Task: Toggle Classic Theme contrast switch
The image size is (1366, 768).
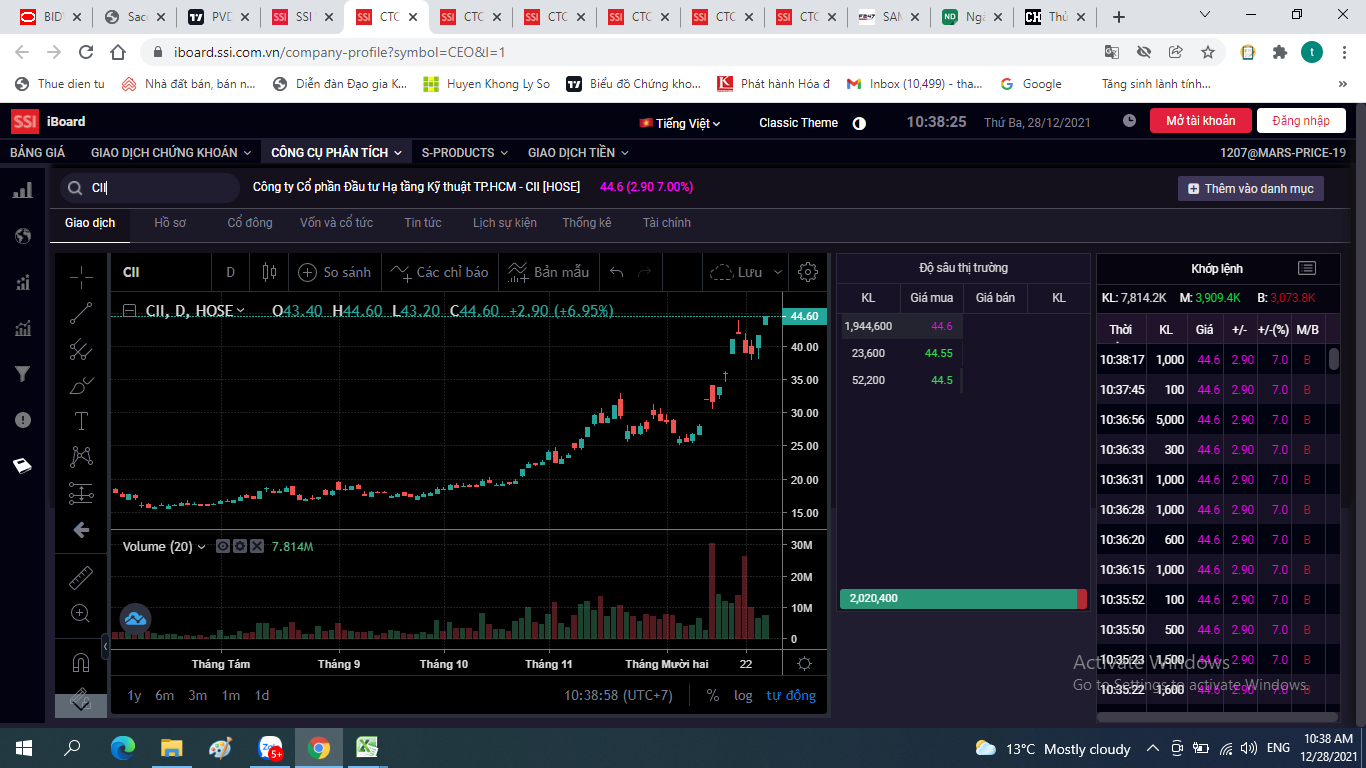Action: pos(859,123)
